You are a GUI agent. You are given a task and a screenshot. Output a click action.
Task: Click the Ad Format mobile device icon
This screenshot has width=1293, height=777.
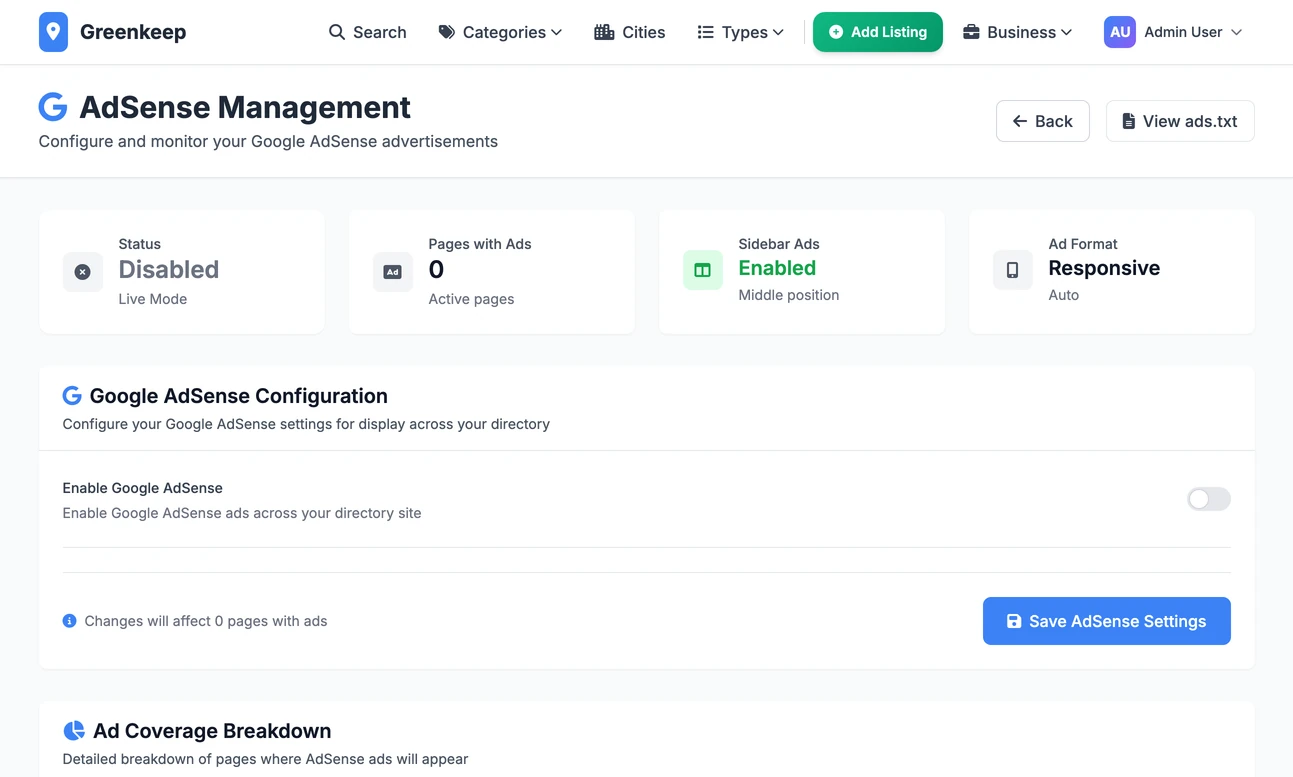click(x=1013, y=270)
